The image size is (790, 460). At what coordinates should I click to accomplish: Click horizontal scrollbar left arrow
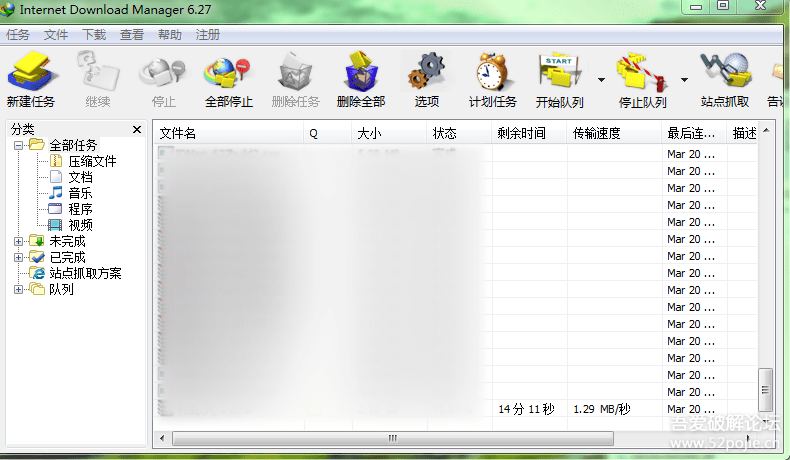[162, 438]
